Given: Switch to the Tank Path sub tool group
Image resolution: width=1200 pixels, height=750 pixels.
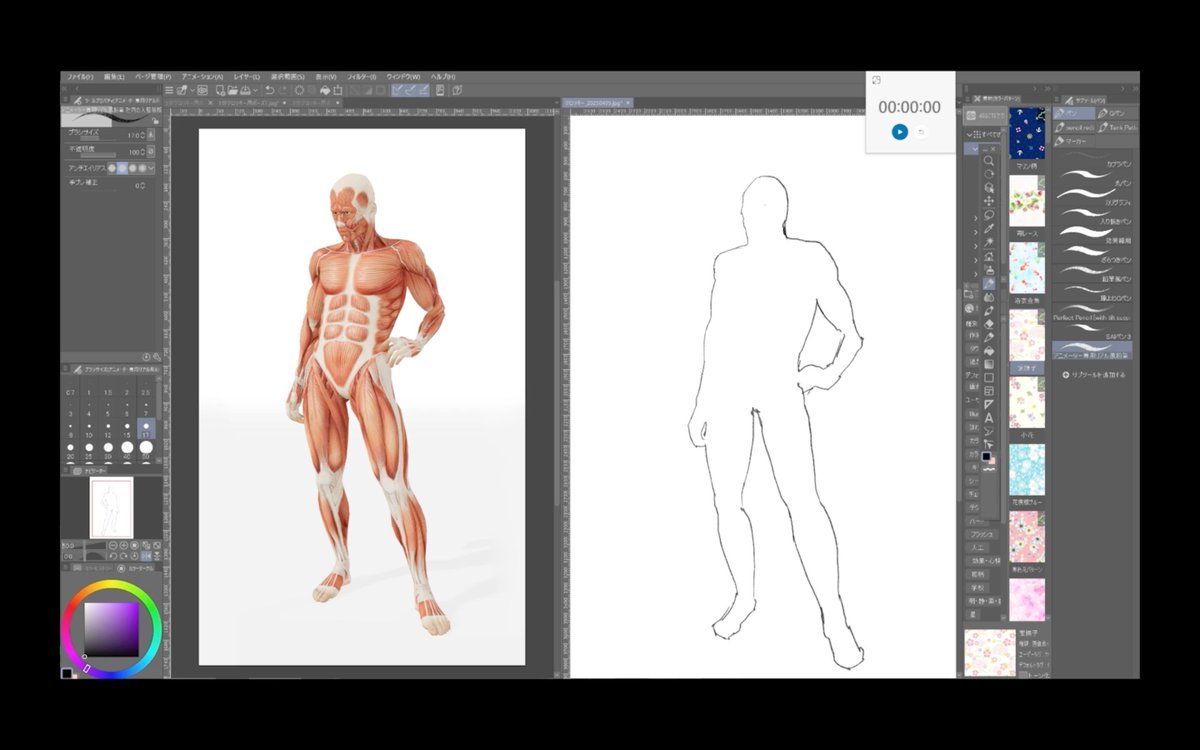Looking at the screenshot, I should [x=1118, y=127].
